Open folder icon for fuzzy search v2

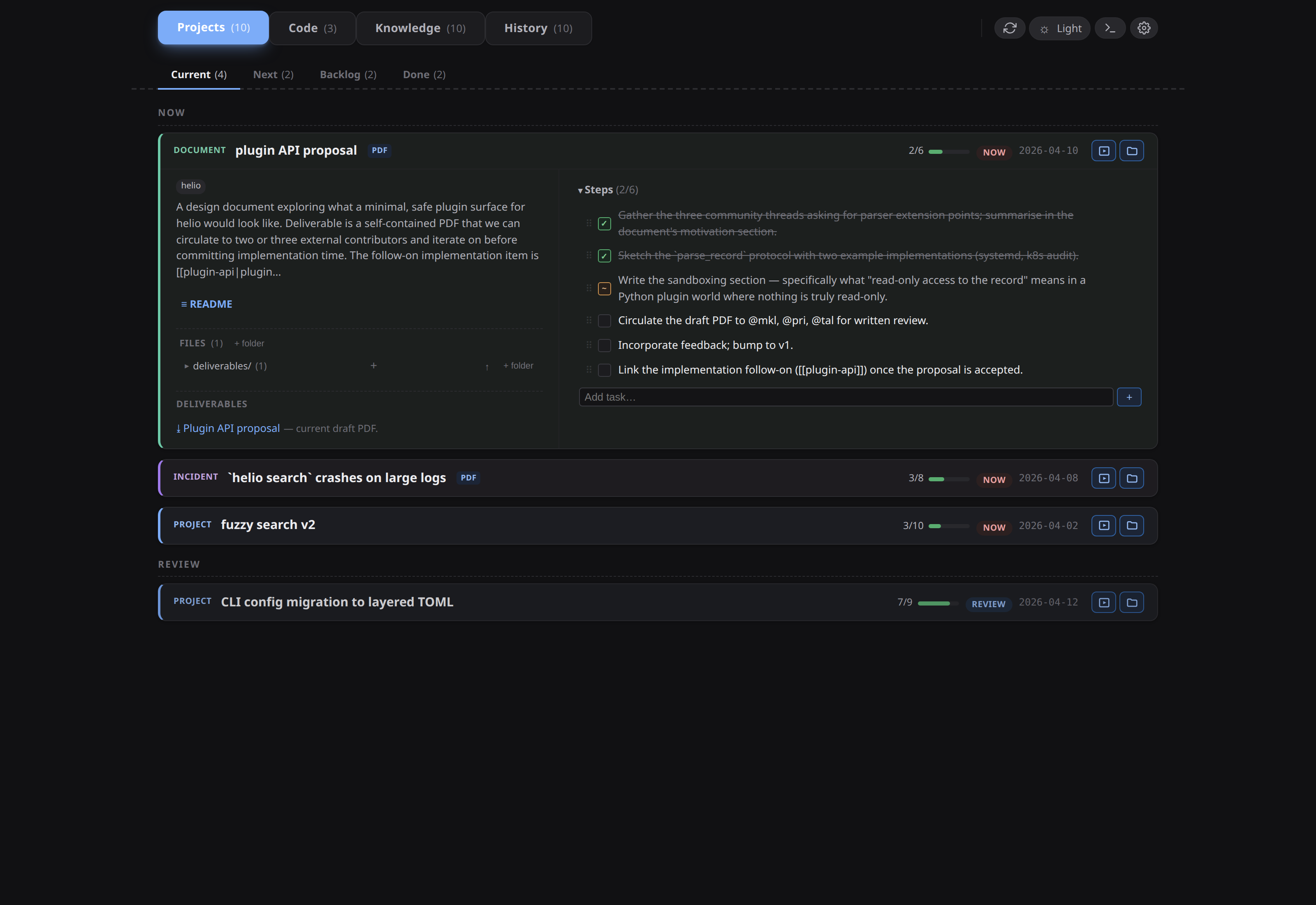pyautogui.click(x=1131, y=526)
